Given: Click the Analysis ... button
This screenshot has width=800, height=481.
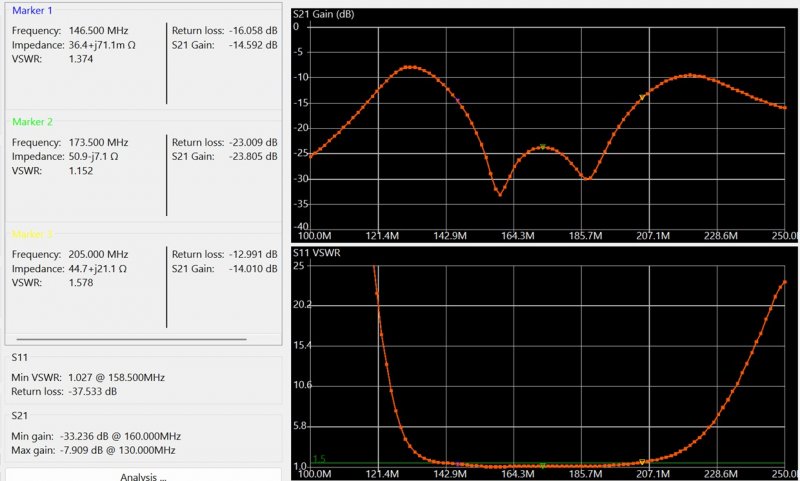Looking at the screenshot, I should click(x=143, y=476).
